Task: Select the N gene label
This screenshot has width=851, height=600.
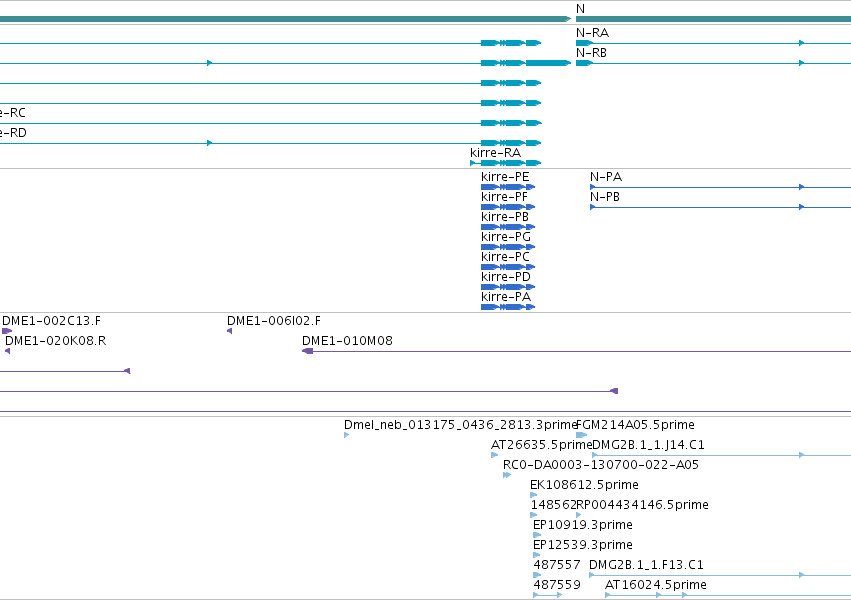Action: click(x=580, y=9)
